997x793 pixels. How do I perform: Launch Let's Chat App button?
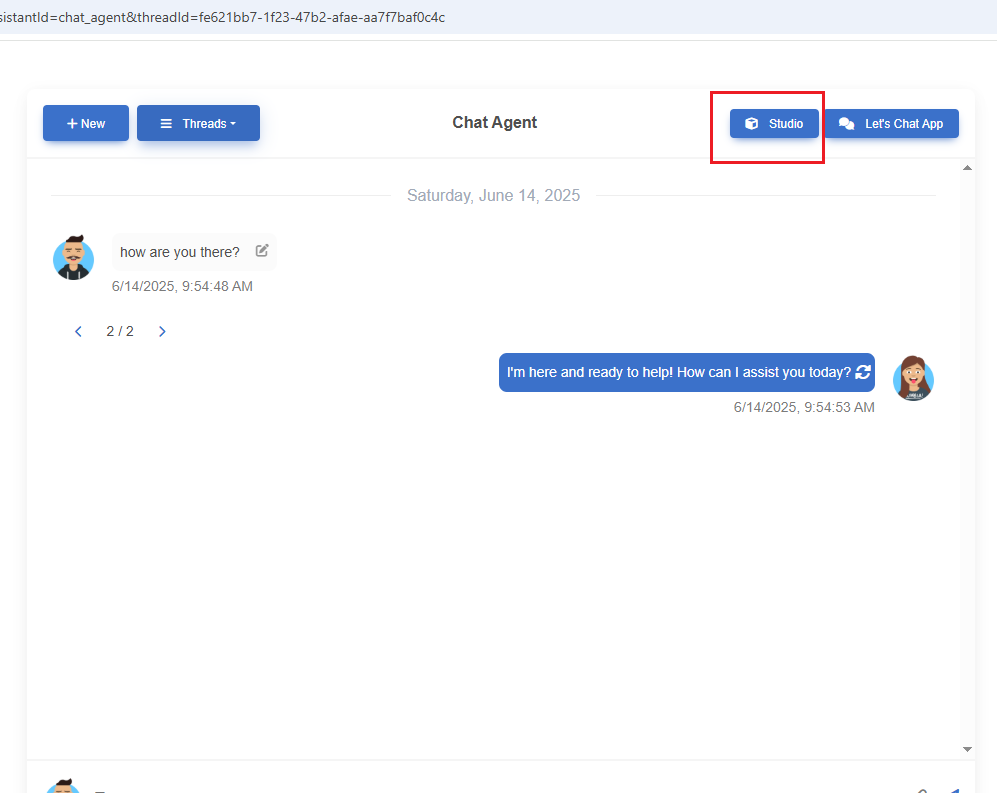click(x=891, y=123)
